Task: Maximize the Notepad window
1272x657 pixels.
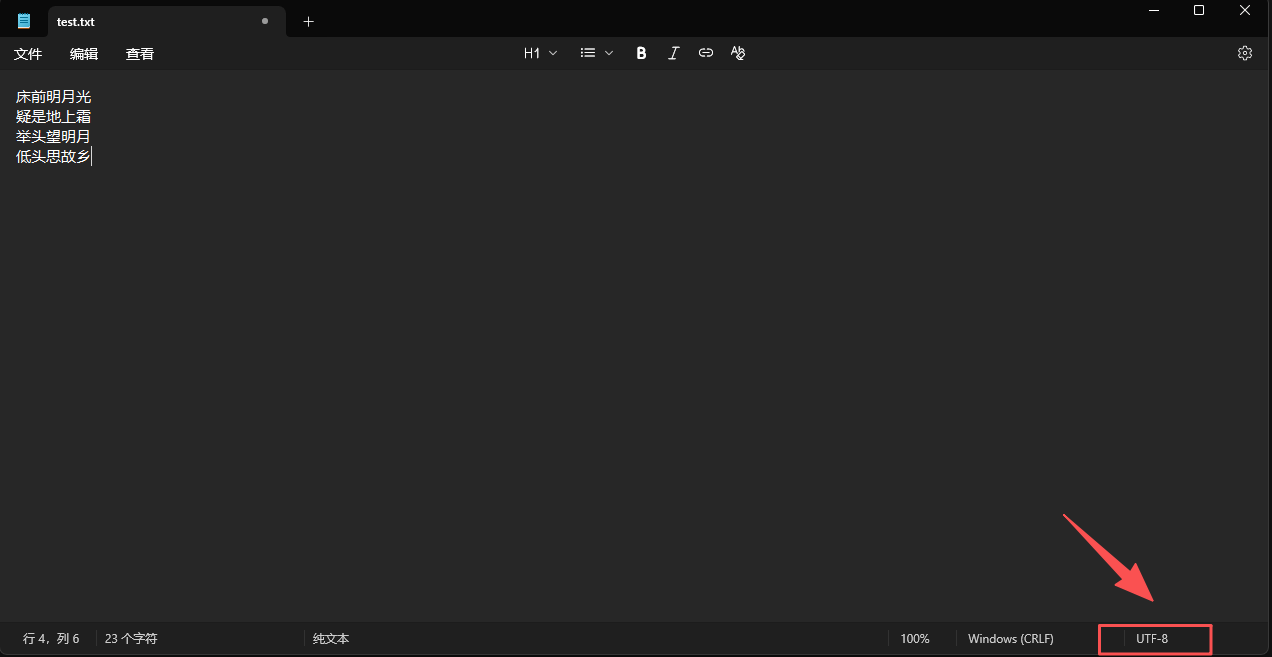Action: (1199, 10)
